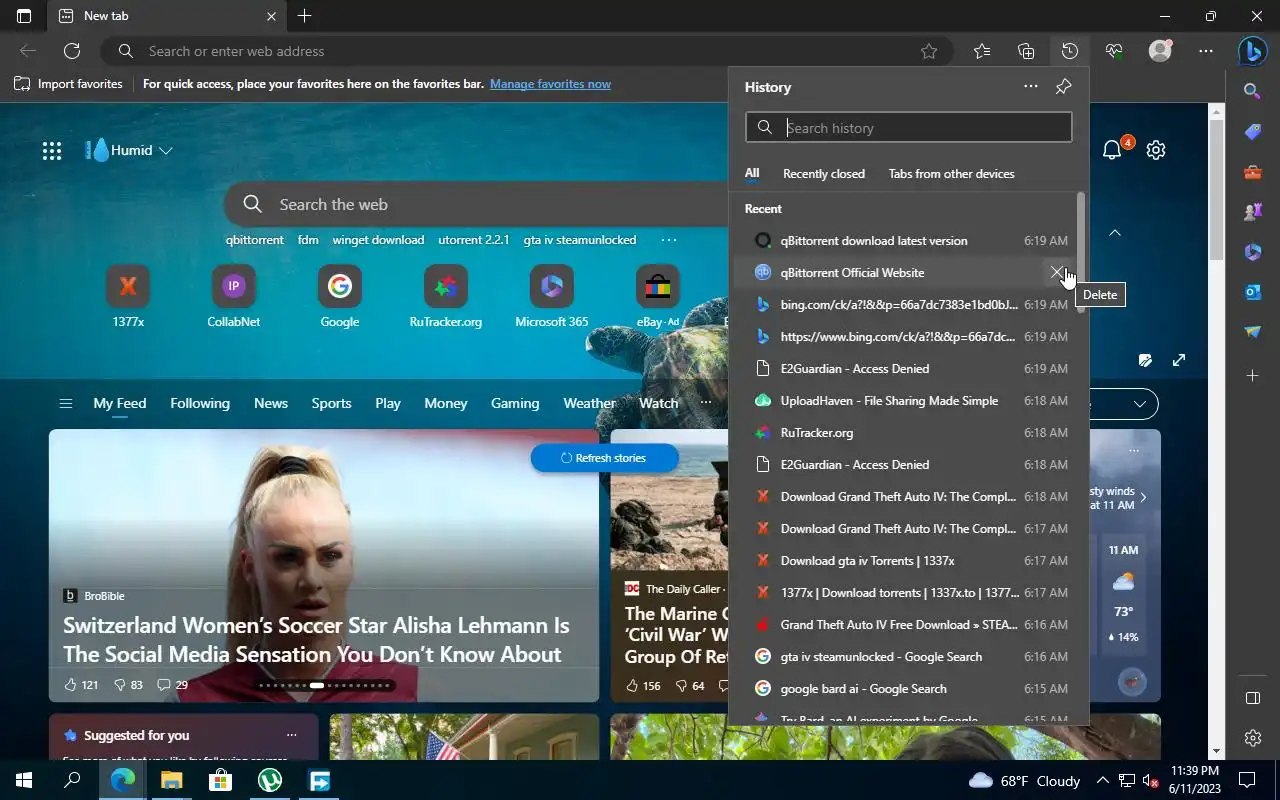Open the apps grid launcher

point(52,151)
